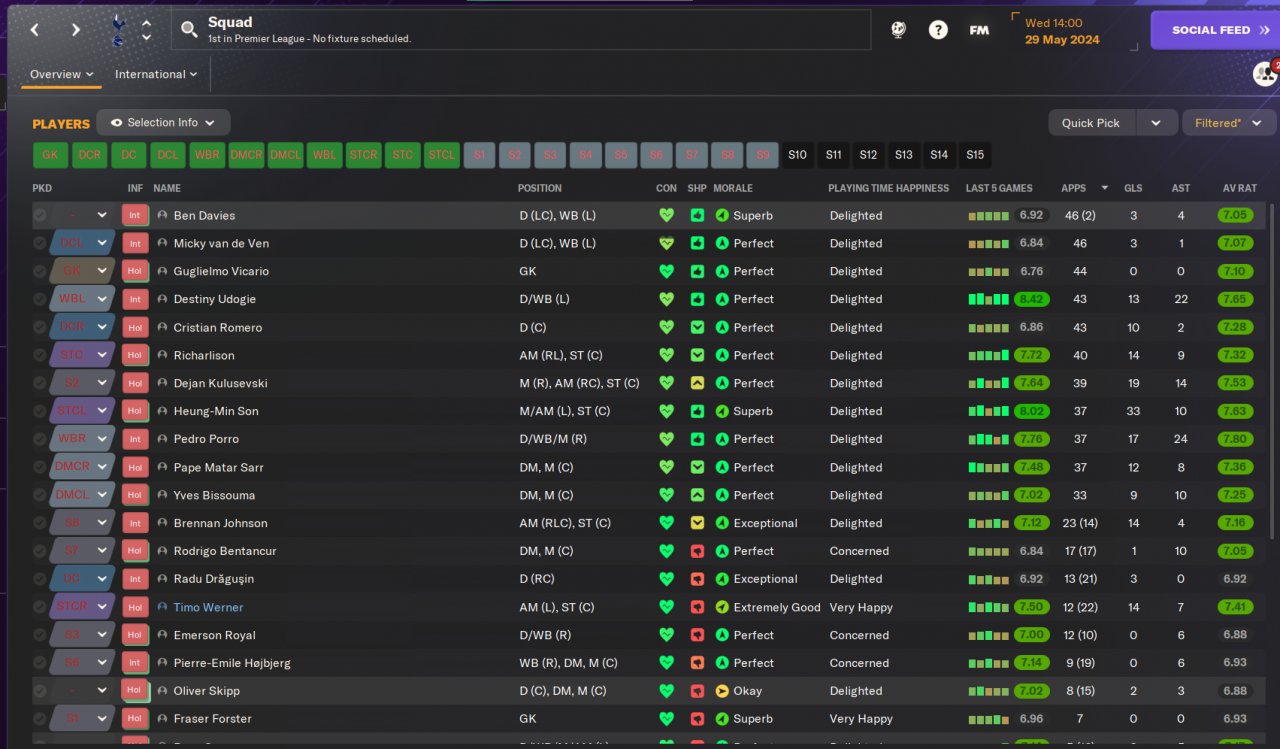Viewport: 1280px width, 749px height.
Task: Click Micky van de Ven's condition heart icon
Action: (x=667, y=243)
